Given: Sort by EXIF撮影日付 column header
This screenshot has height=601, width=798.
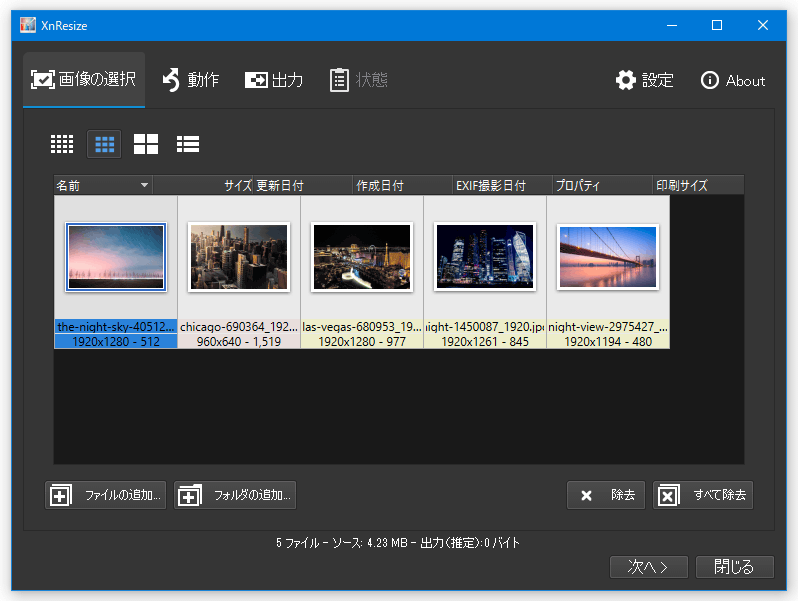Looking at the screenshot, I should 502,185.
